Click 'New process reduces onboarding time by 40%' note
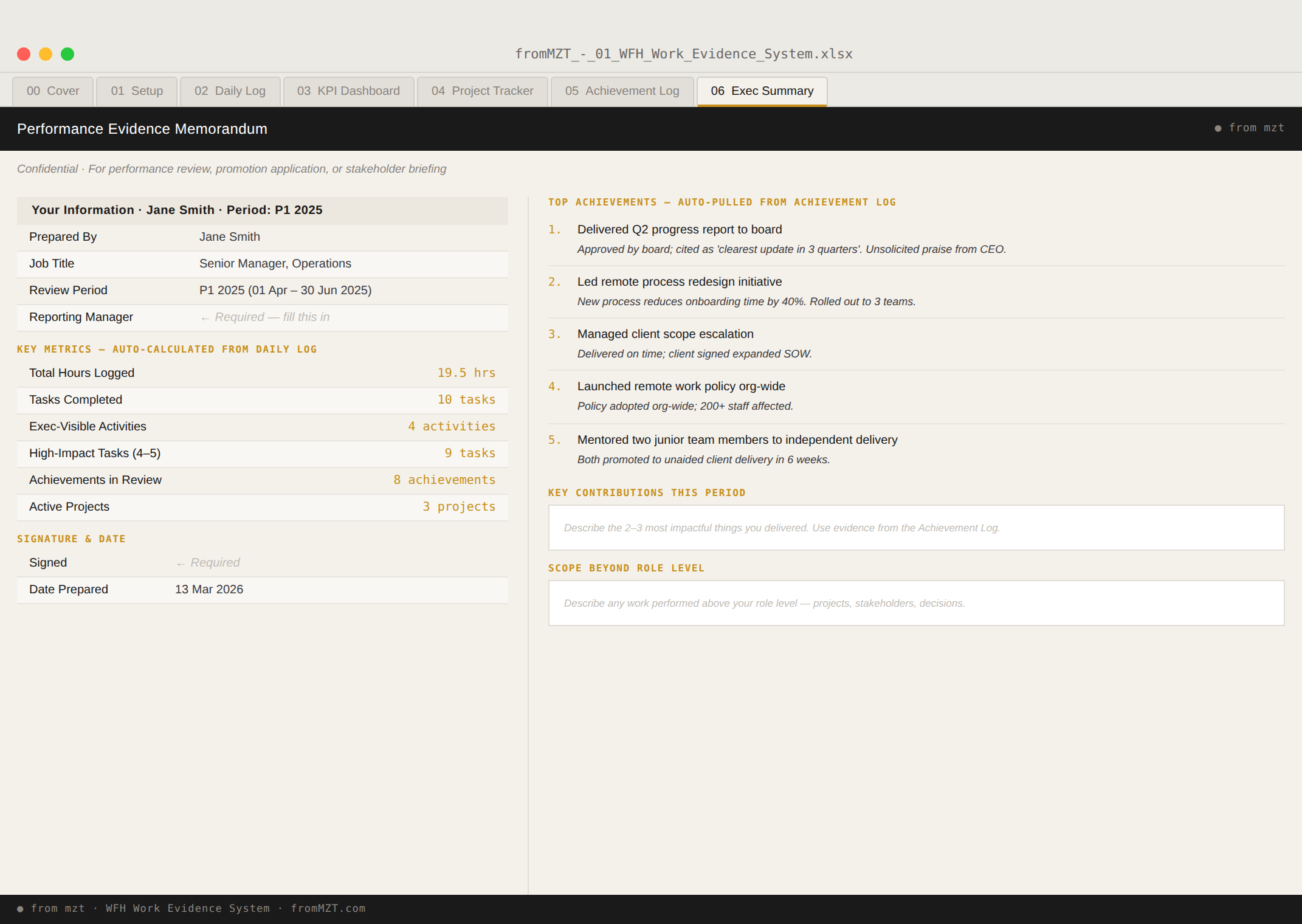The image size is (1302, 924). click(x=746, y=302)
